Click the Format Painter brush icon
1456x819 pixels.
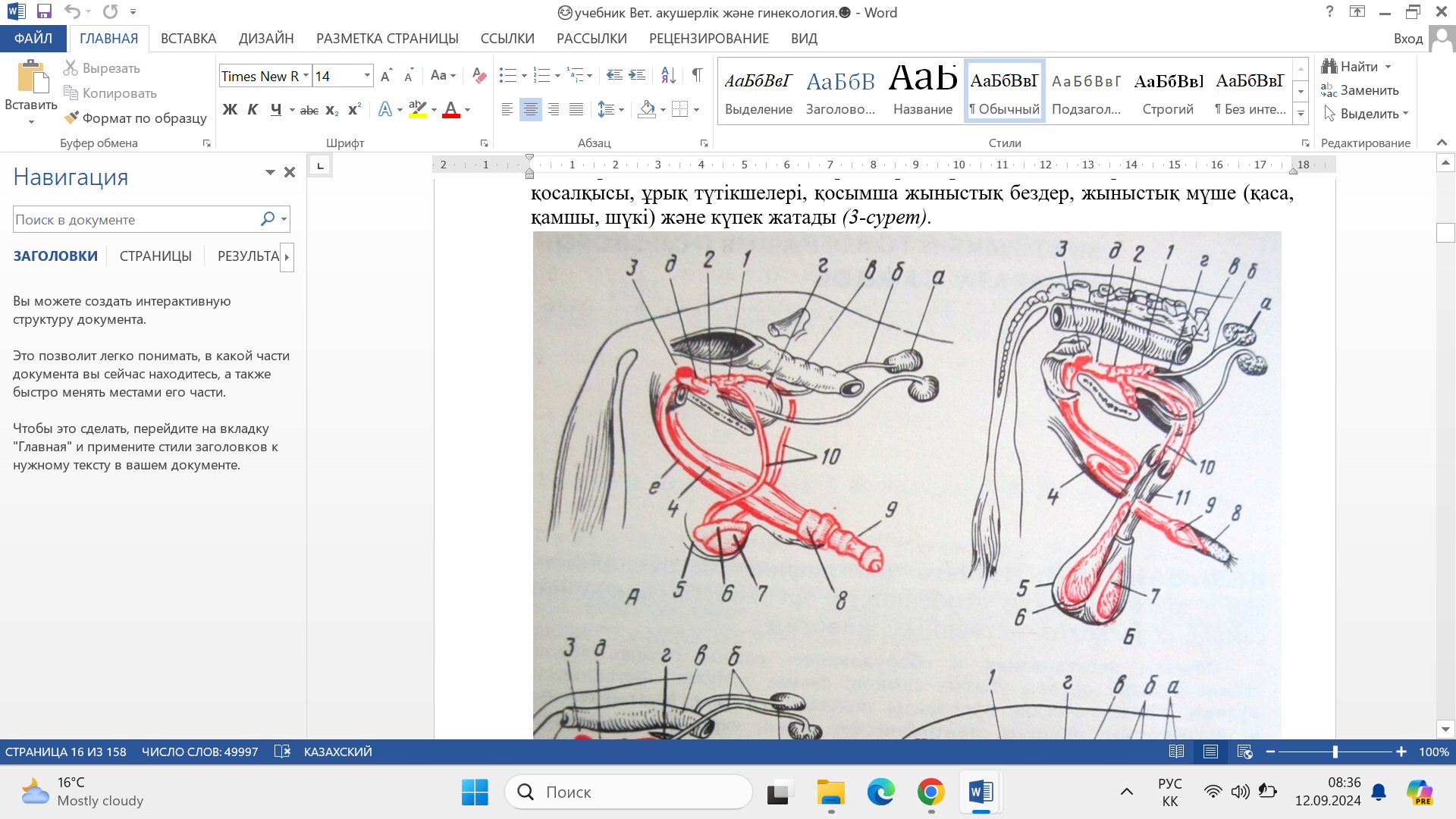point(72,118)
